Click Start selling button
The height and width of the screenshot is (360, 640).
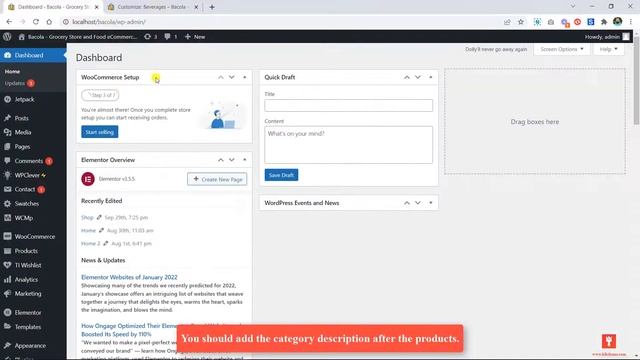click(100, 132)
